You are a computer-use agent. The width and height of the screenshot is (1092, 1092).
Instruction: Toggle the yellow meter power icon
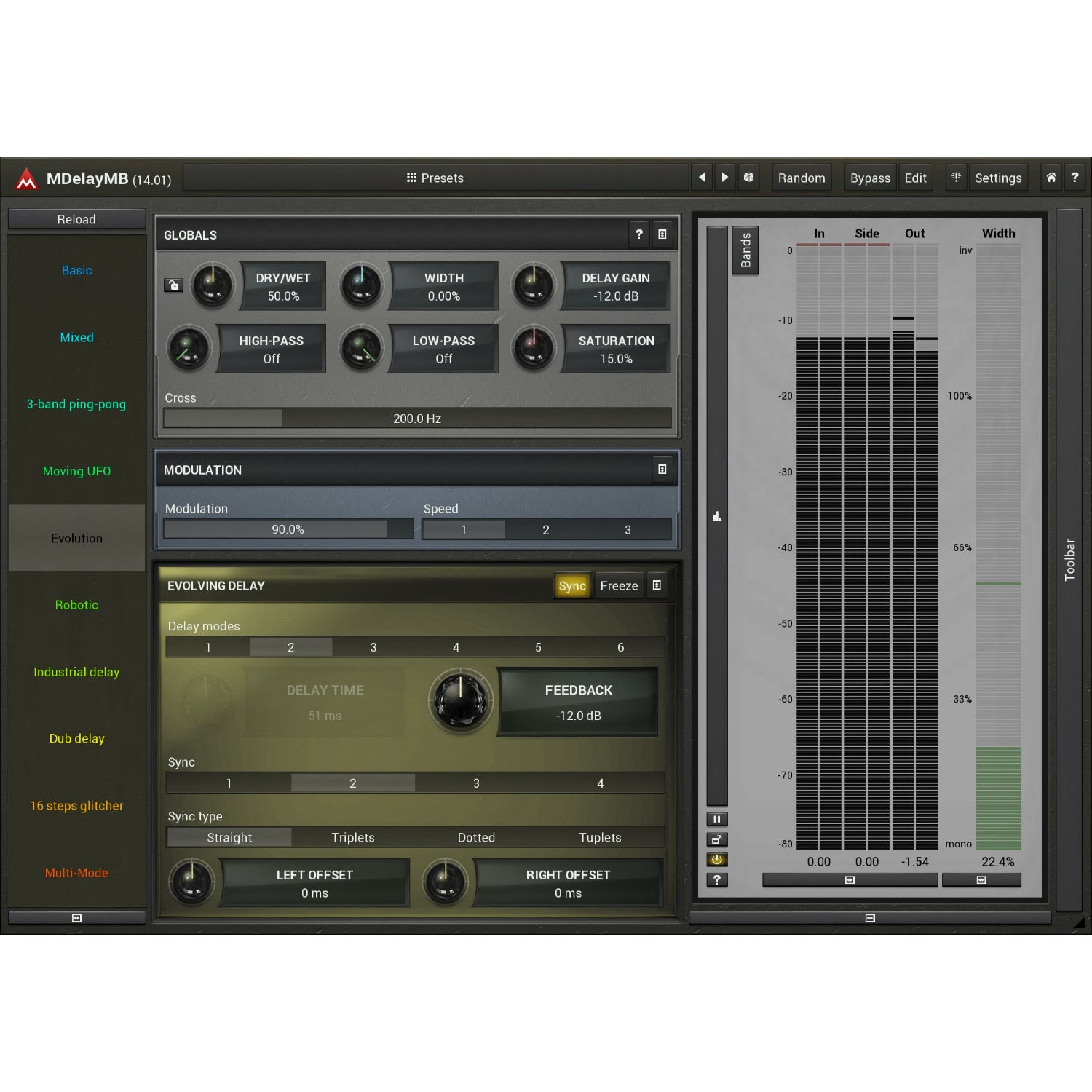click(716, 860)
